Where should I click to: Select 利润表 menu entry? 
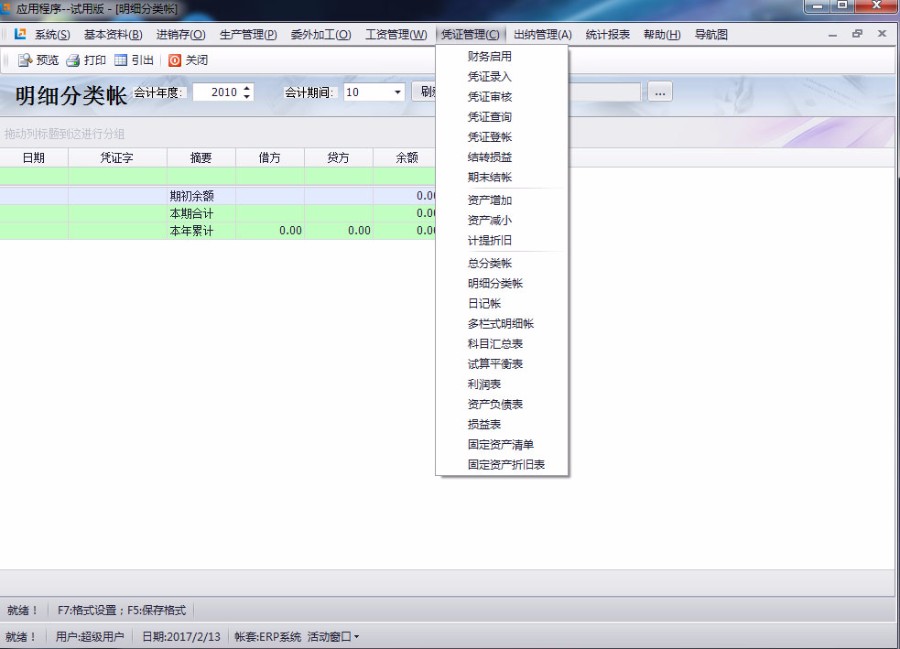point(502,384)
